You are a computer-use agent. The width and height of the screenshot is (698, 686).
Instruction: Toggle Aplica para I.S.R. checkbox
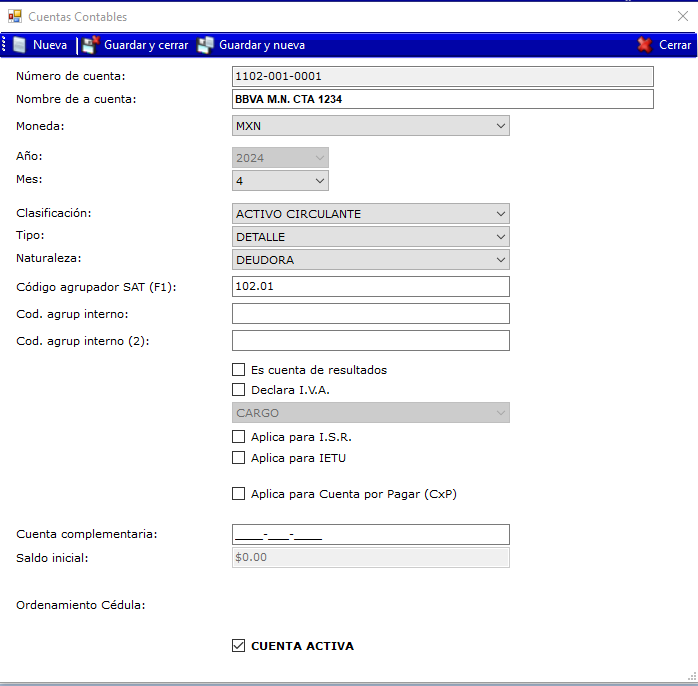[x=238, y=437]
